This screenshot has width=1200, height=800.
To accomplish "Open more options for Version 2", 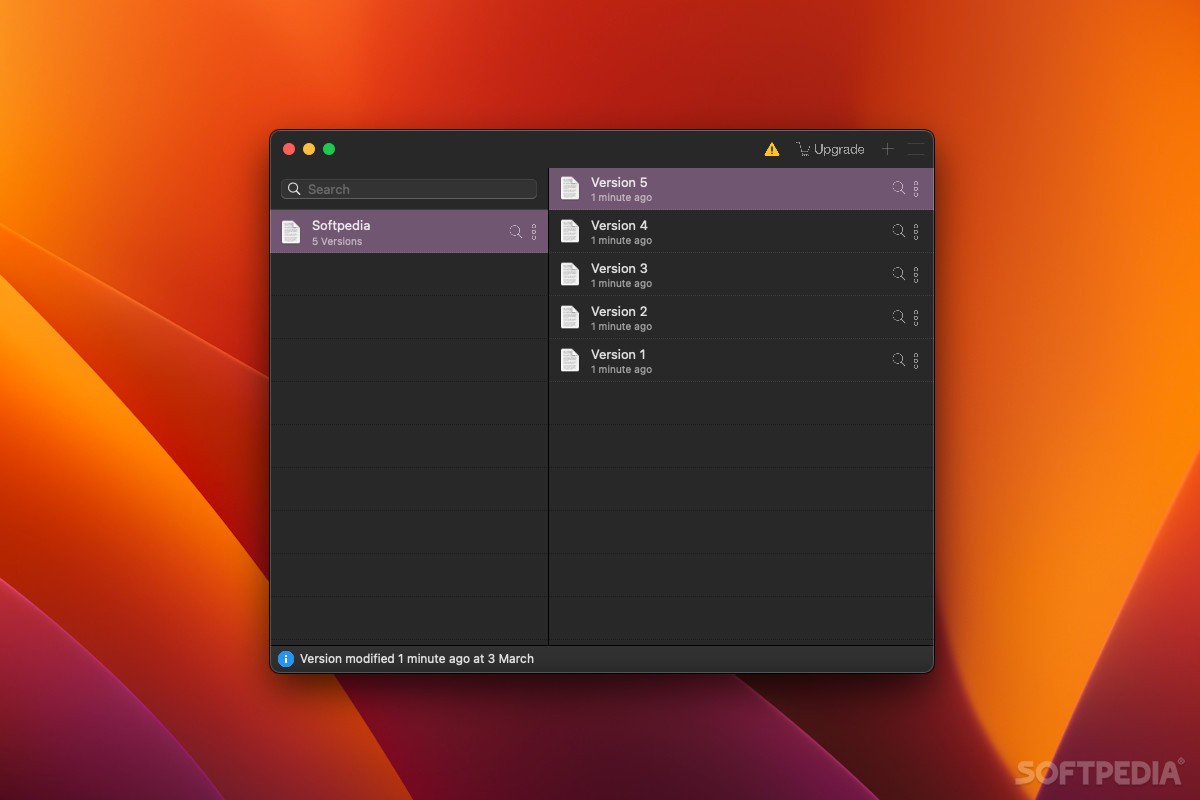I will pos(916,317).
